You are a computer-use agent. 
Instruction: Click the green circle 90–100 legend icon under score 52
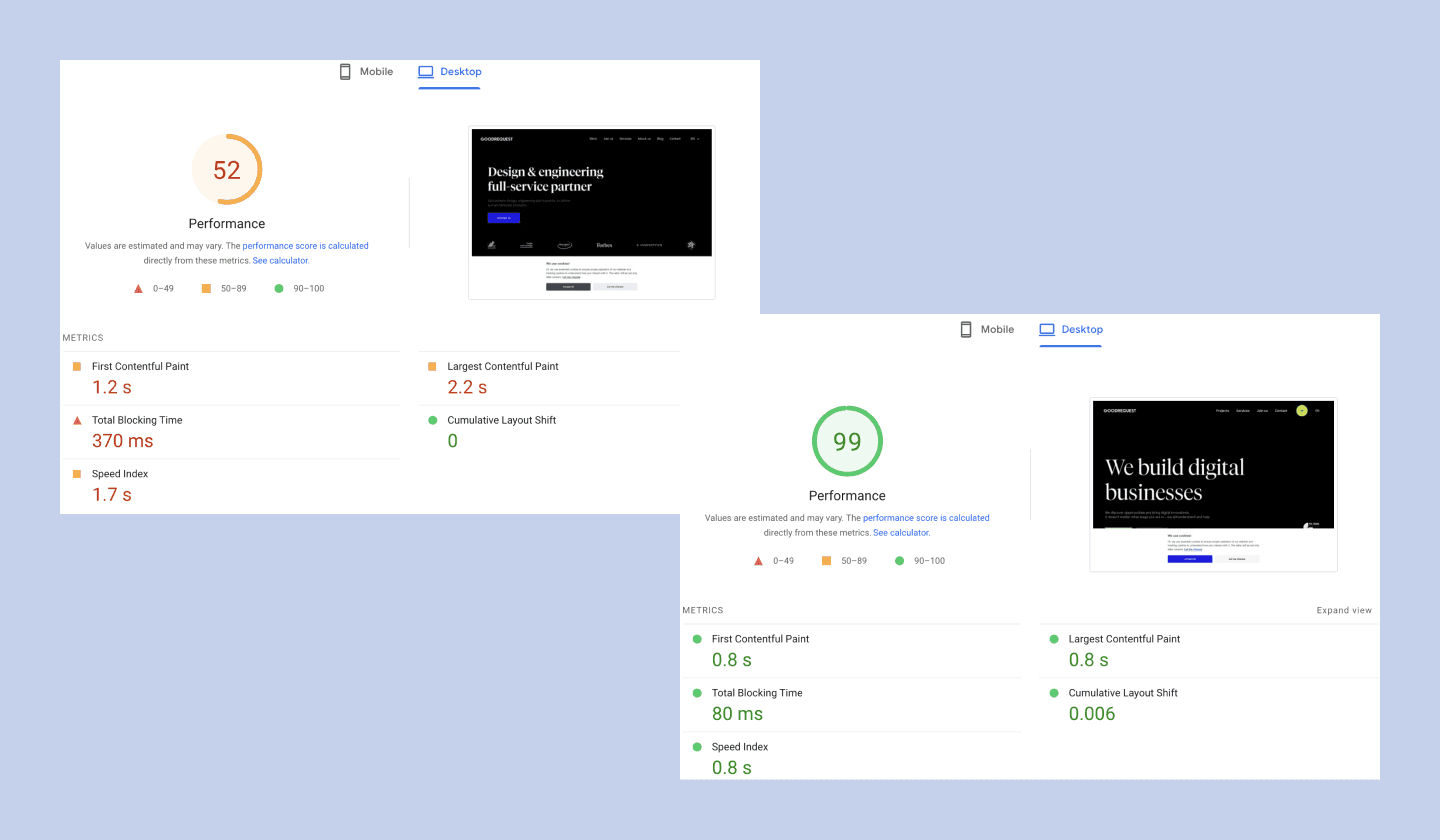[279, 289]
